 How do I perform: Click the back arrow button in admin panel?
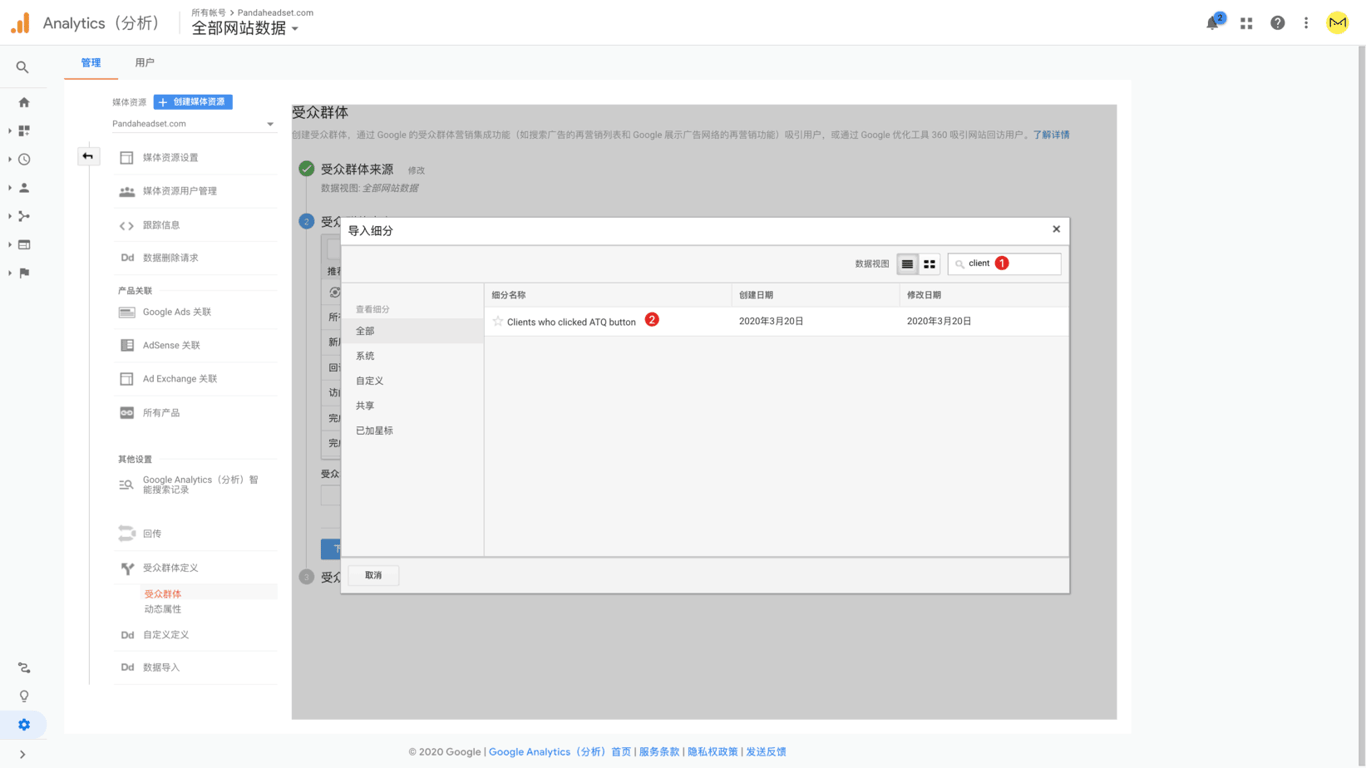point(88,156)
